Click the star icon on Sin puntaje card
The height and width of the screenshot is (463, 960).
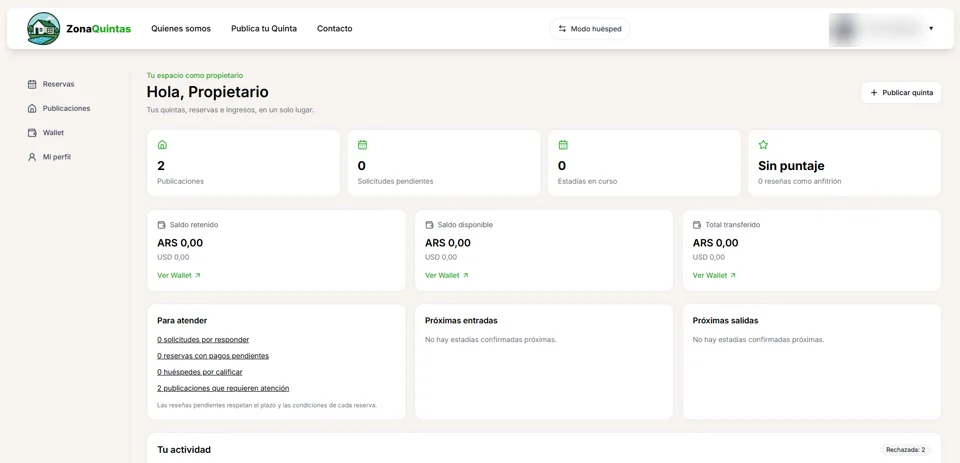point(763,145)
